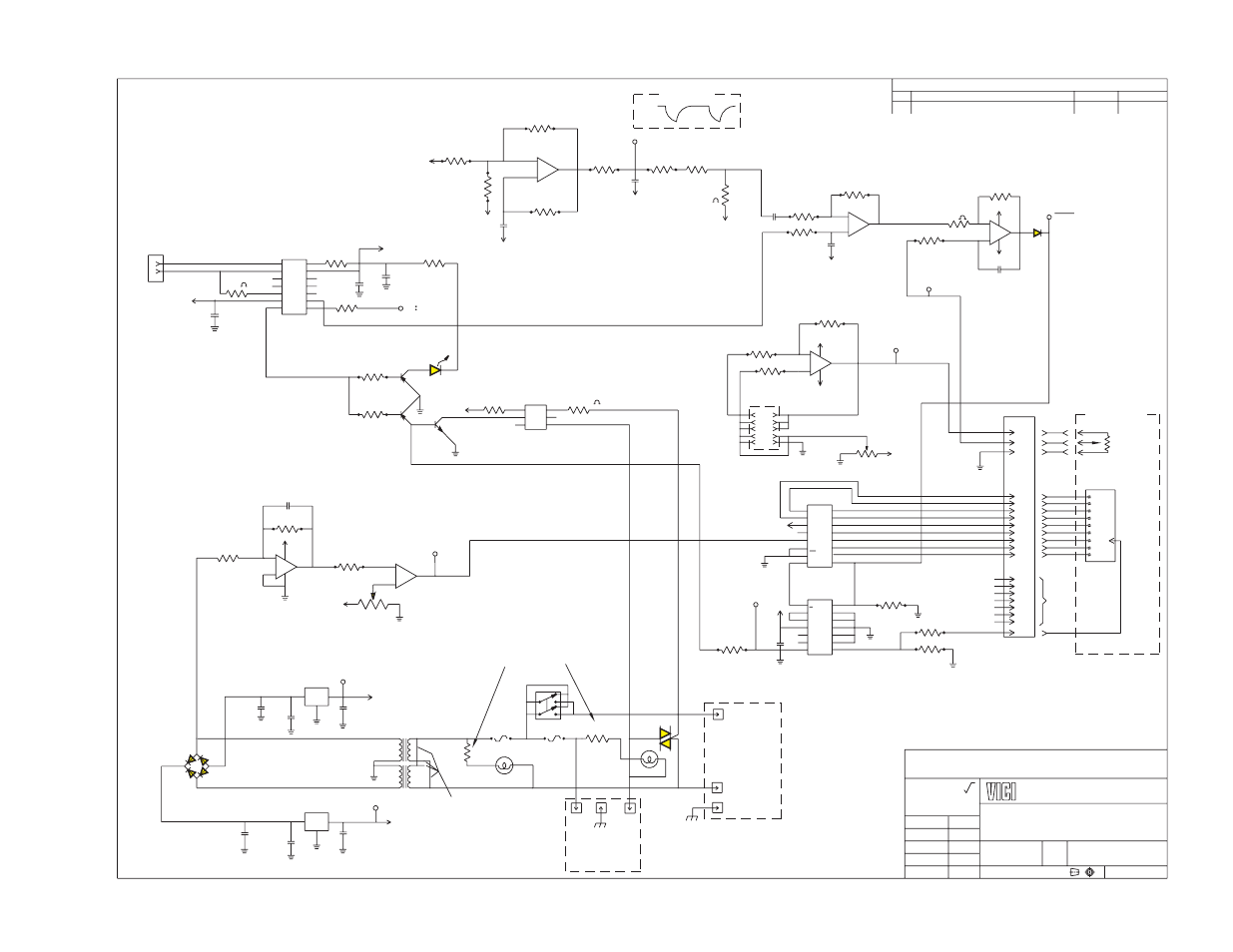
Task: Select the pin header inside the right dashed box
Action: (1100, 527)
